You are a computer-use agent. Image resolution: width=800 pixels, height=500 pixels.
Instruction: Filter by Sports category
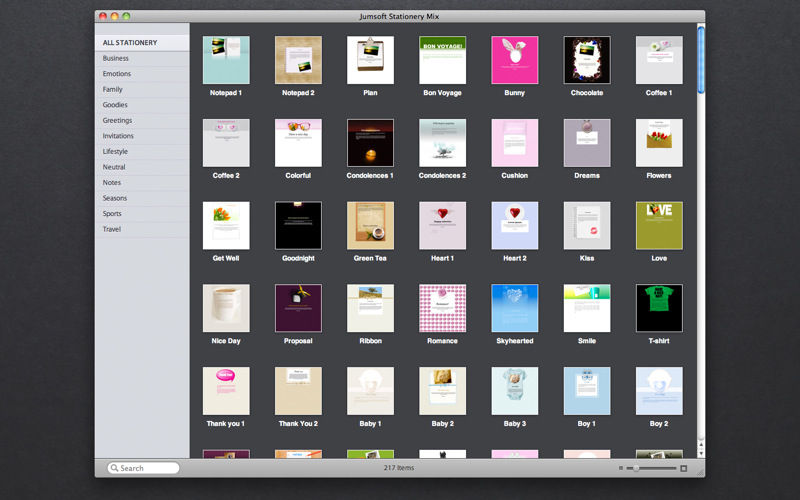[x=142, y=214]
